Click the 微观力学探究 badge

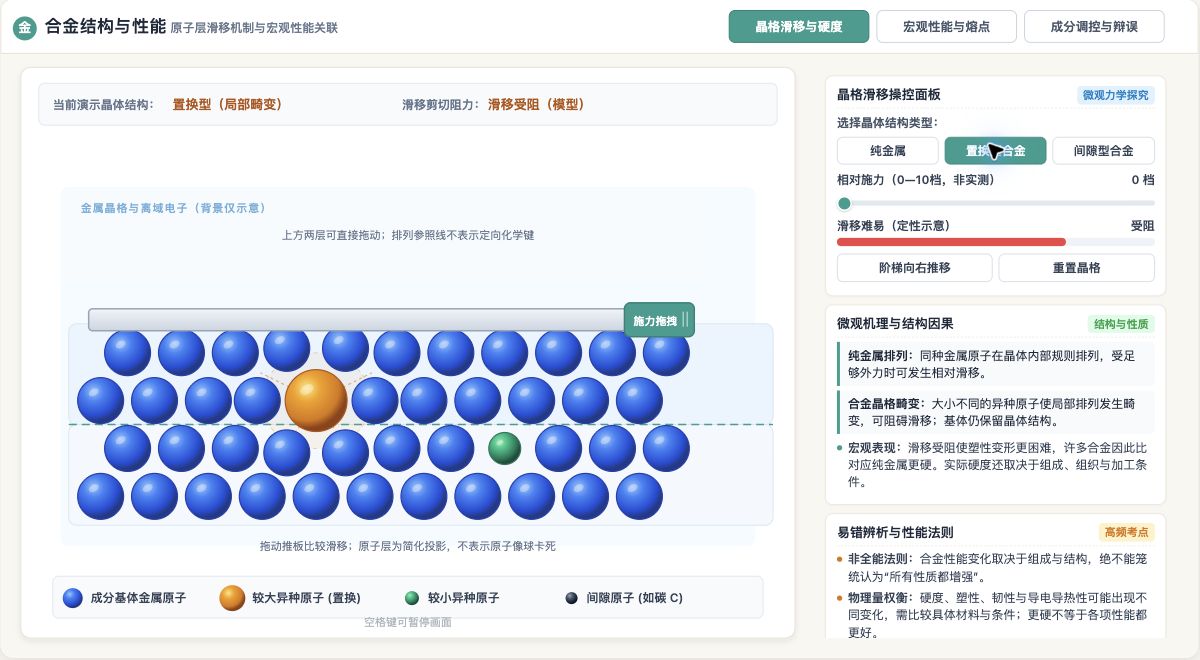1116,95
